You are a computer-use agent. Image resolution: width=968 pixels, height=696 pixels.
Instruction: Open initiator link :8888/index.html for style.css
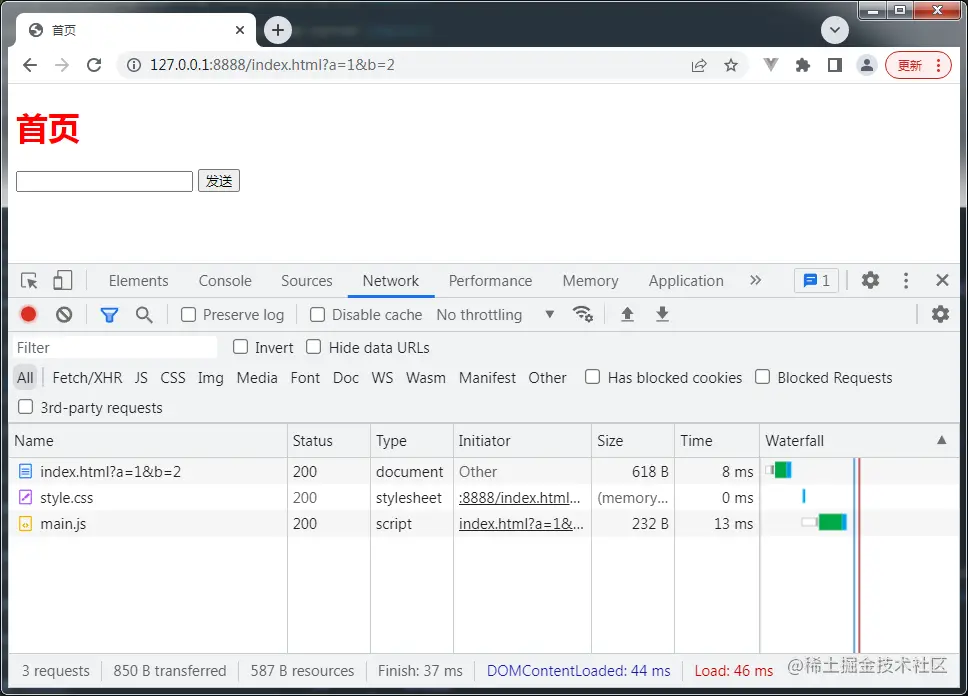click(x=519, y=498)
